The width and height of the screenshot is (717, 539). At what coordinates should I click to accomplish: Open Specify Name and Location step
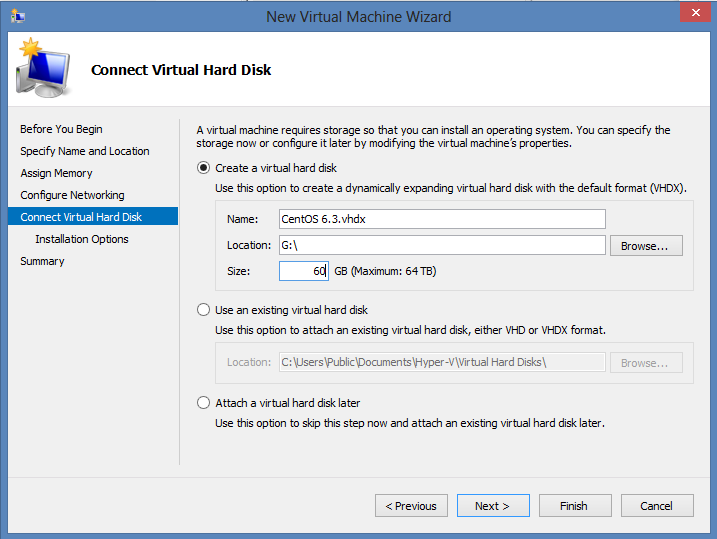click(x=85, y=151)
